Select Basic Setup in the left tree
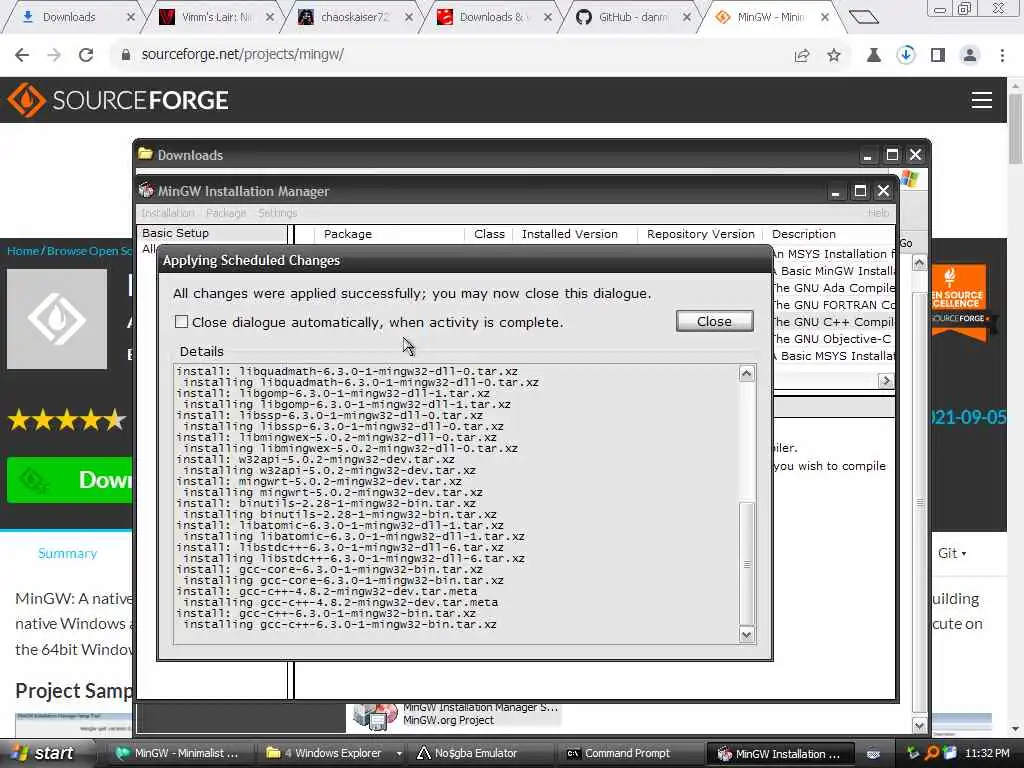The width and height of the screenshot is (1024, 768). point(175,233)
